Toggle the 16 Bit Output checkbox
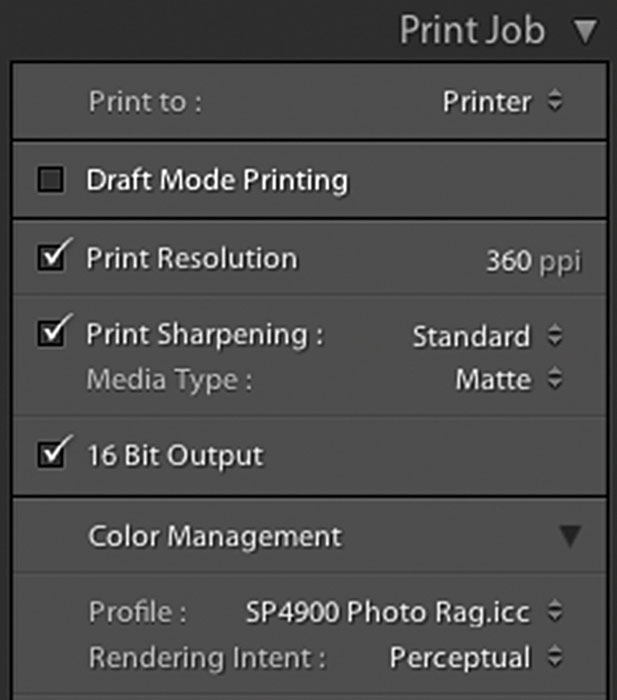This screenshot has width=617, height=700. 52,454
